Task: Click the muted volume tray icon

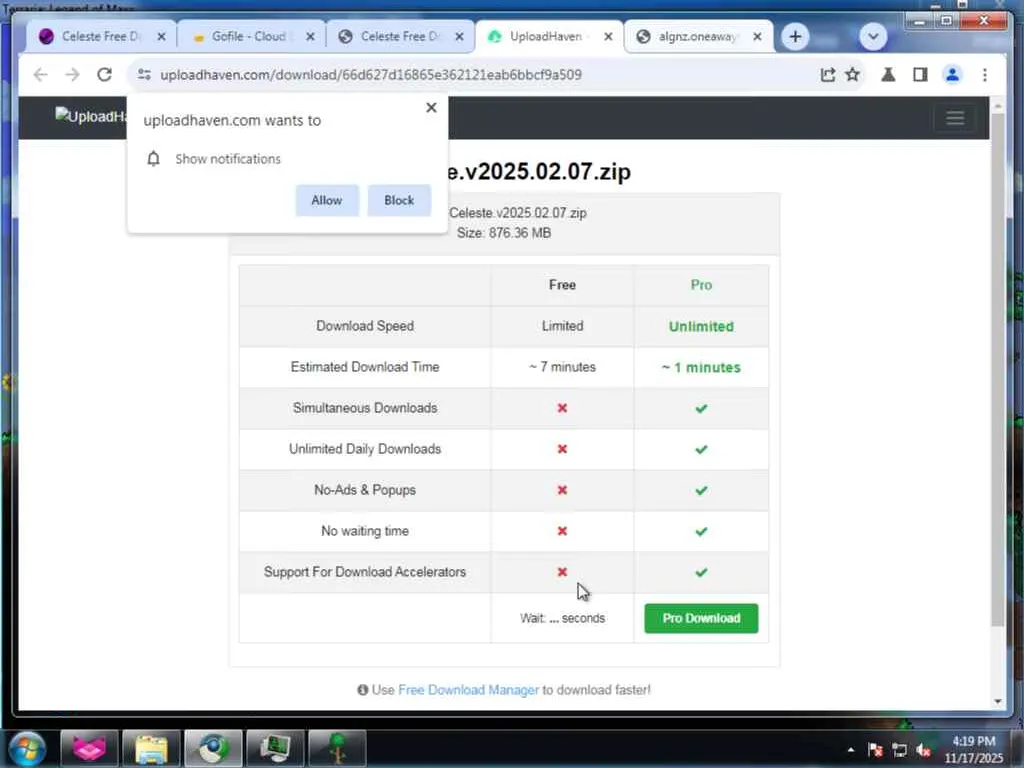Action: coord(923,750)
